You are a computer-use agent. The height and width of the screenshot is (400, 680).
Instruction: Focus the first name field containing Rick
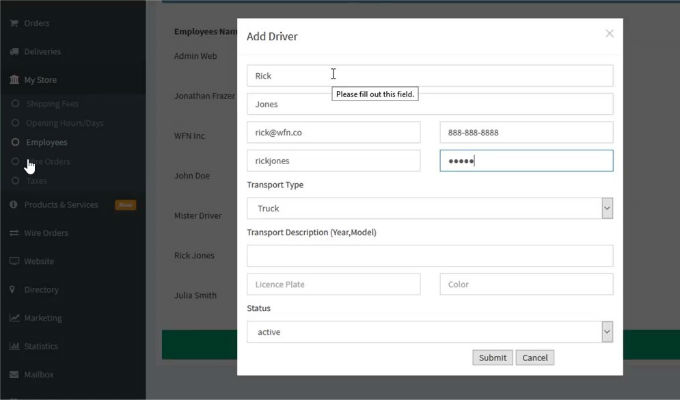click(x=430, y=75)
